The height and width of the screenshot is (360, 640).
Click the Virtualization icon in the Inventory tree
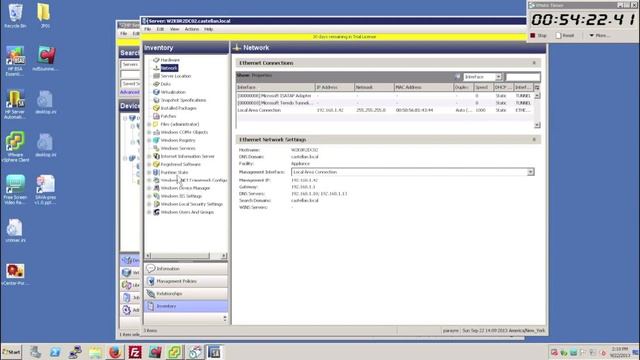click(x=156, y=92)
